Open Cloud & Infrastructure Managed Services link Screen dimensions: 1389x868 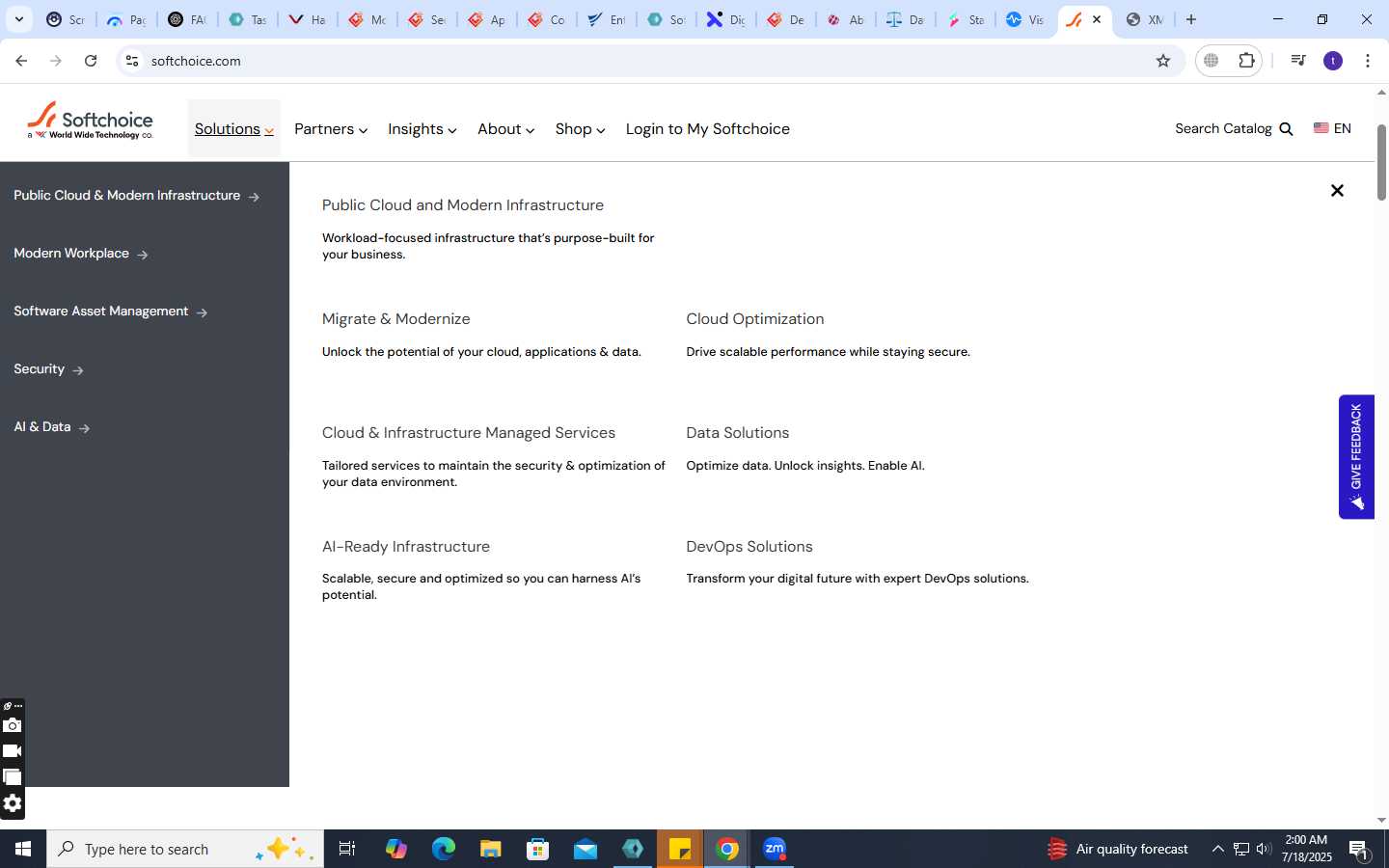pyautogui.click(x=469, y=433)
